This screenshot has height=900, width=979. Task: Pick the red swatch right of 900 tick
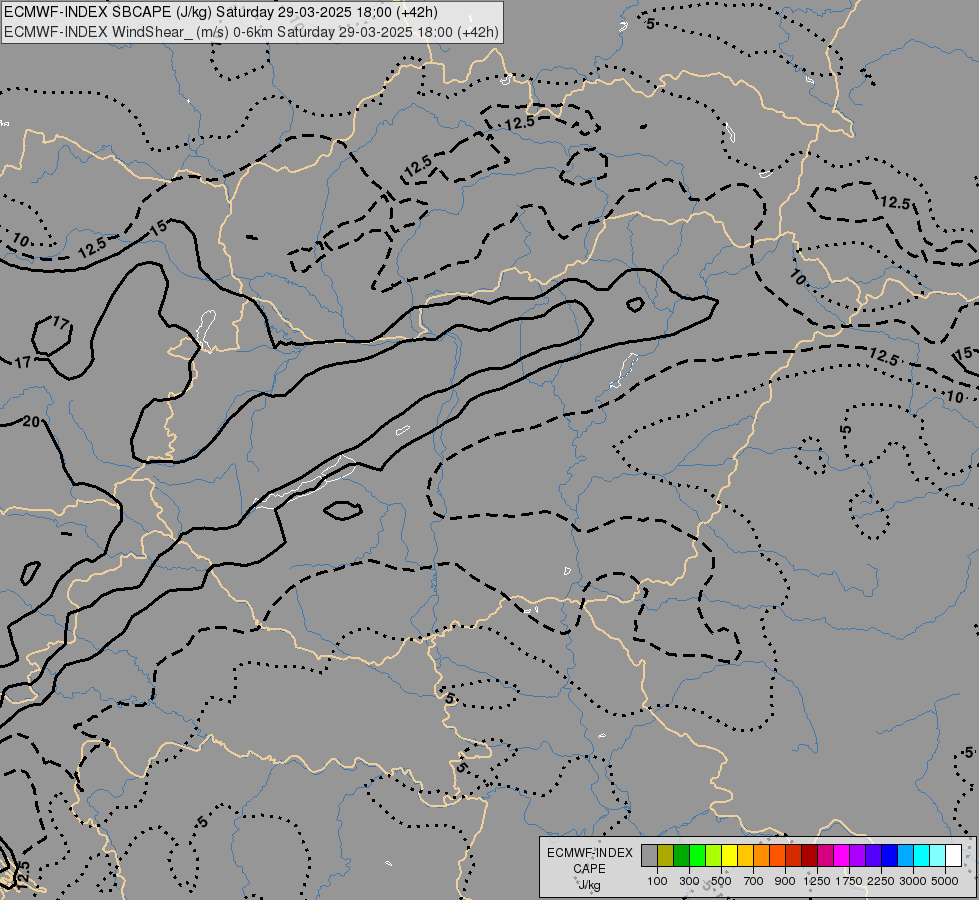794,856
